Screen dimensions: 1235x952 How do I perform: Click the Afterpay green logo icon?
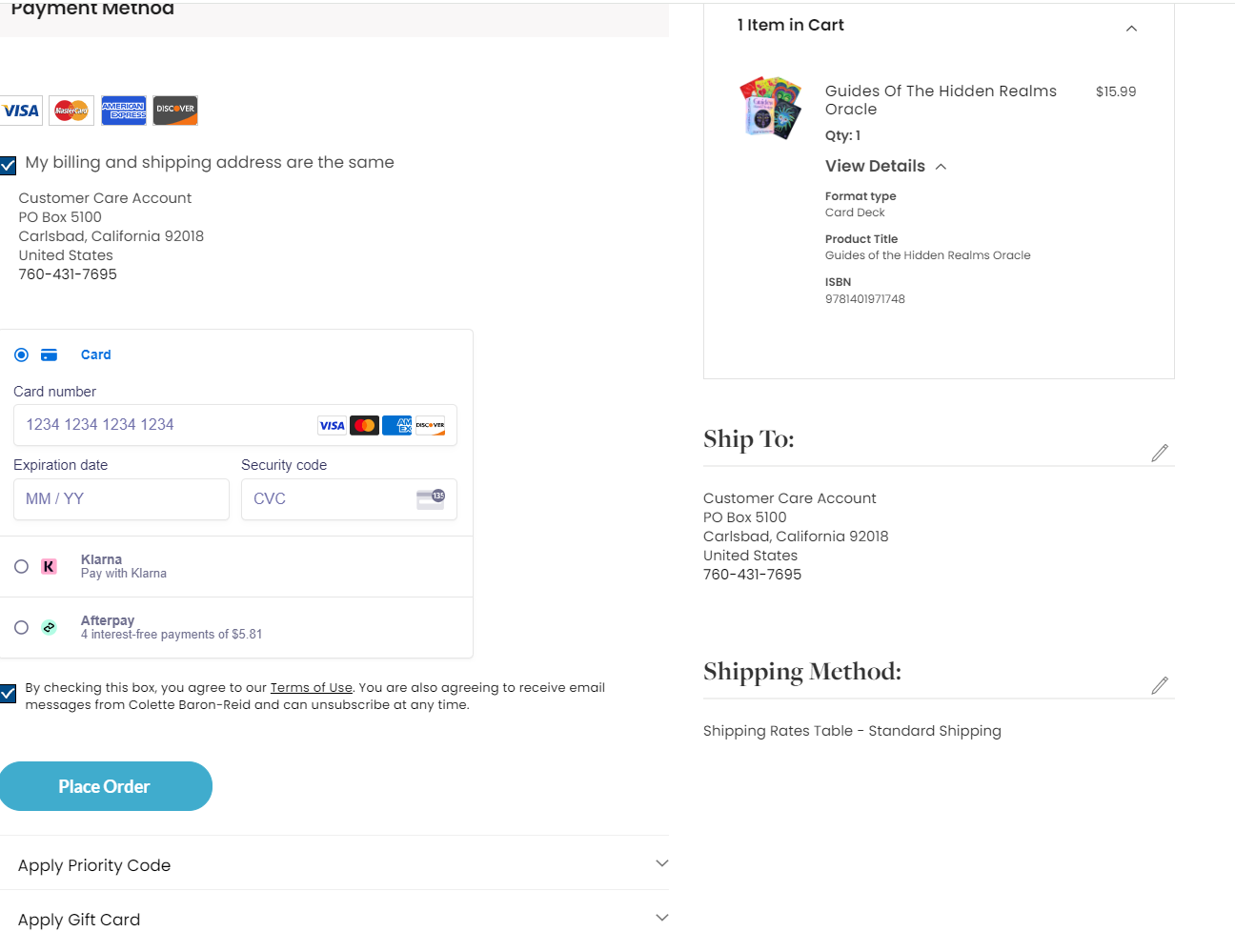coord(49,627)
